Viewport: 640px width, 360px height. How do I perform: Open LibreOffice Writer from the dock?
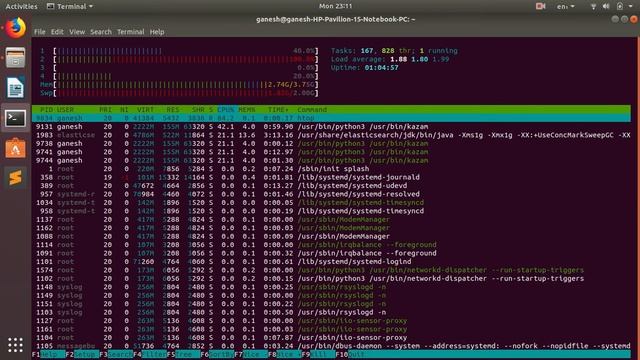tap(16, 87)
